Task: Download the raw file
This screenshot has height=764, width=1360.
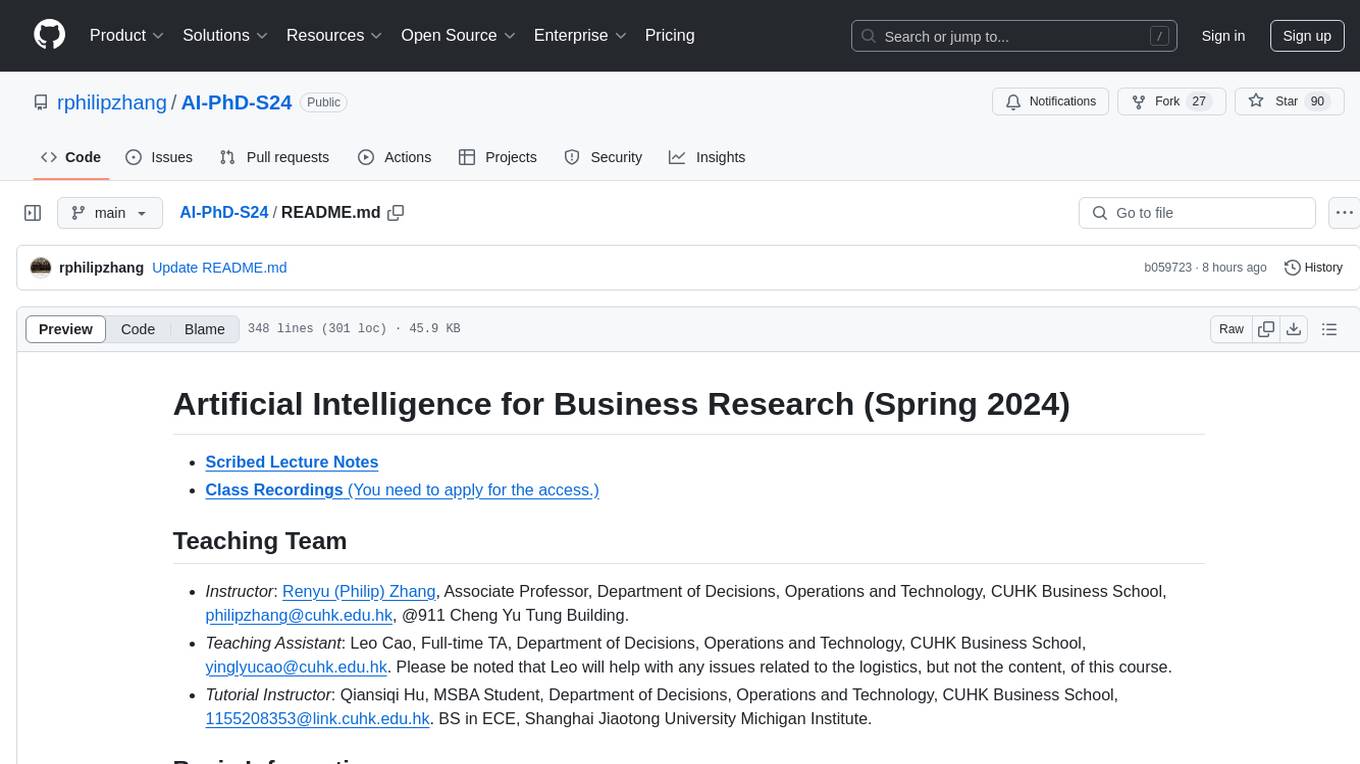Action: click(1293, 329)
